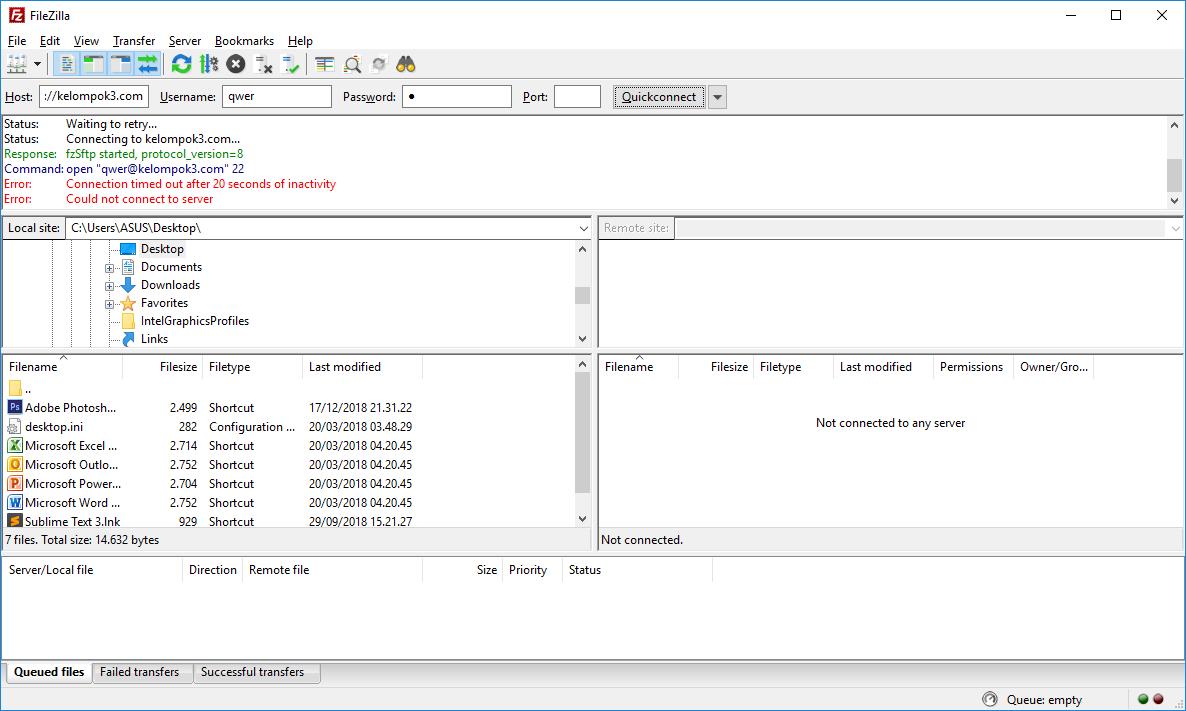Open the Site Manager icon
Screen dimensions: 1186x711
click(x=17, y=65)
